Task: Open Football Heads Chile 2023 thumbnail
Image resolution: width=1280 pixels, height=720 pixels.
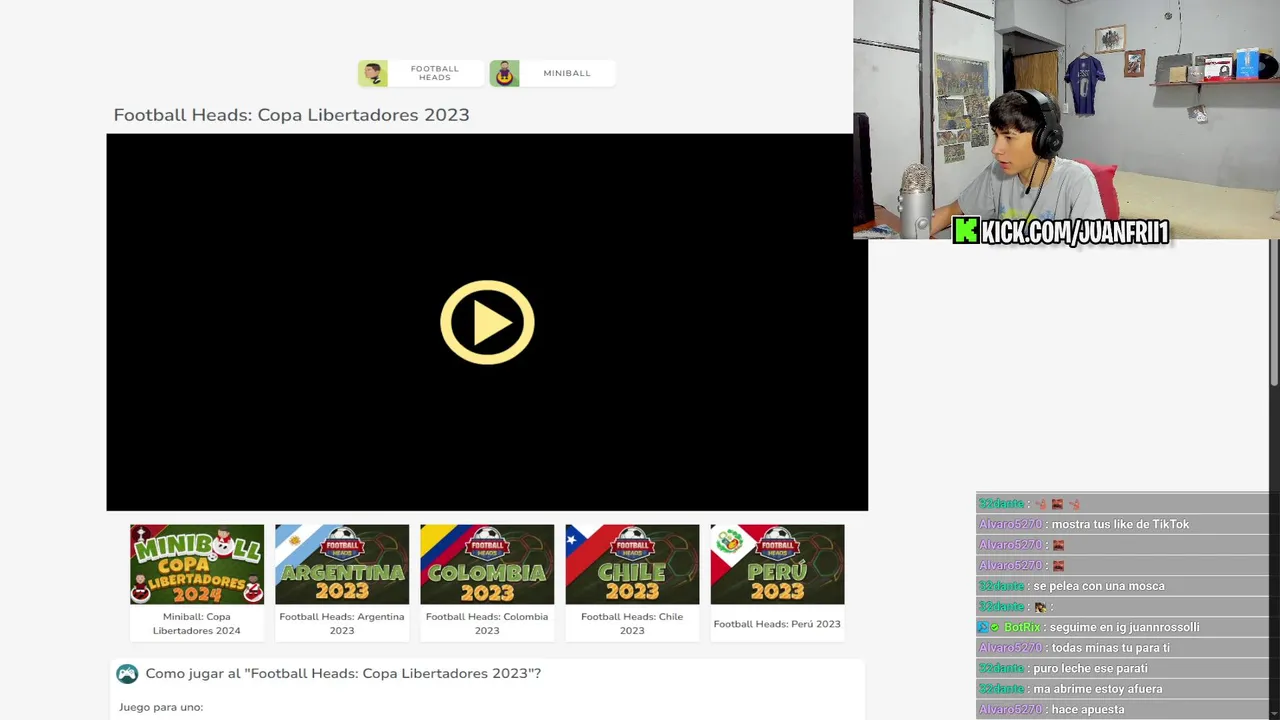Action: pos(632,564)
